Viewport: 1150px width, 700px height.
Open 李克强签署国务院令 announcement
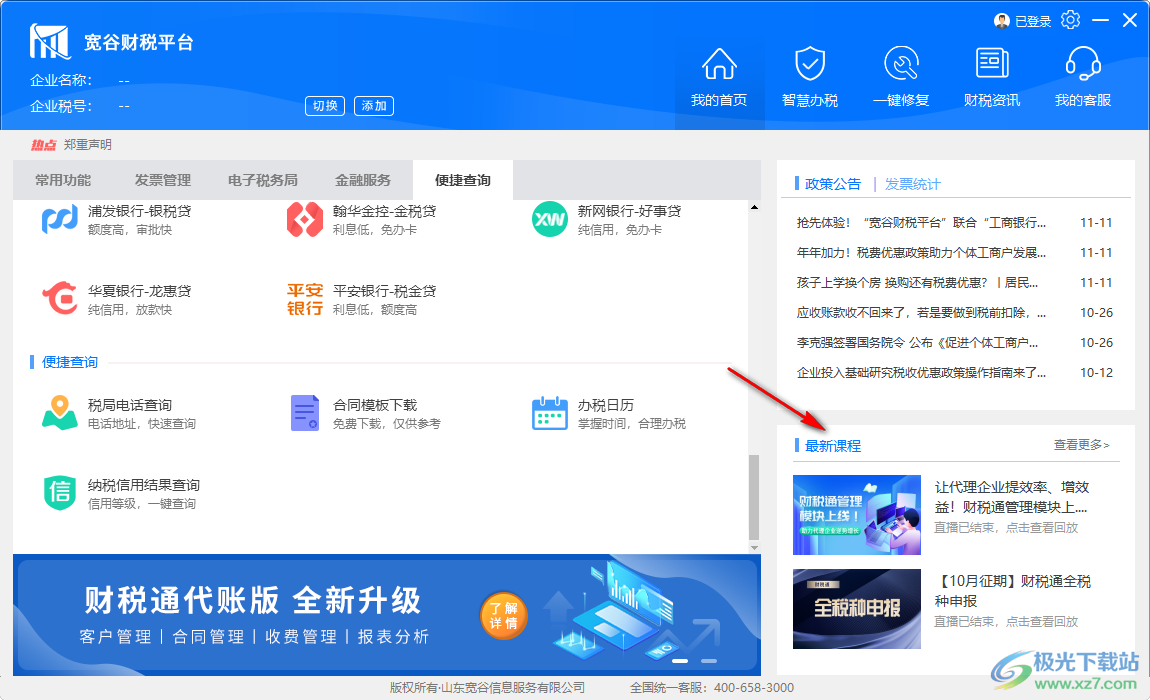[x=918, y=343]
